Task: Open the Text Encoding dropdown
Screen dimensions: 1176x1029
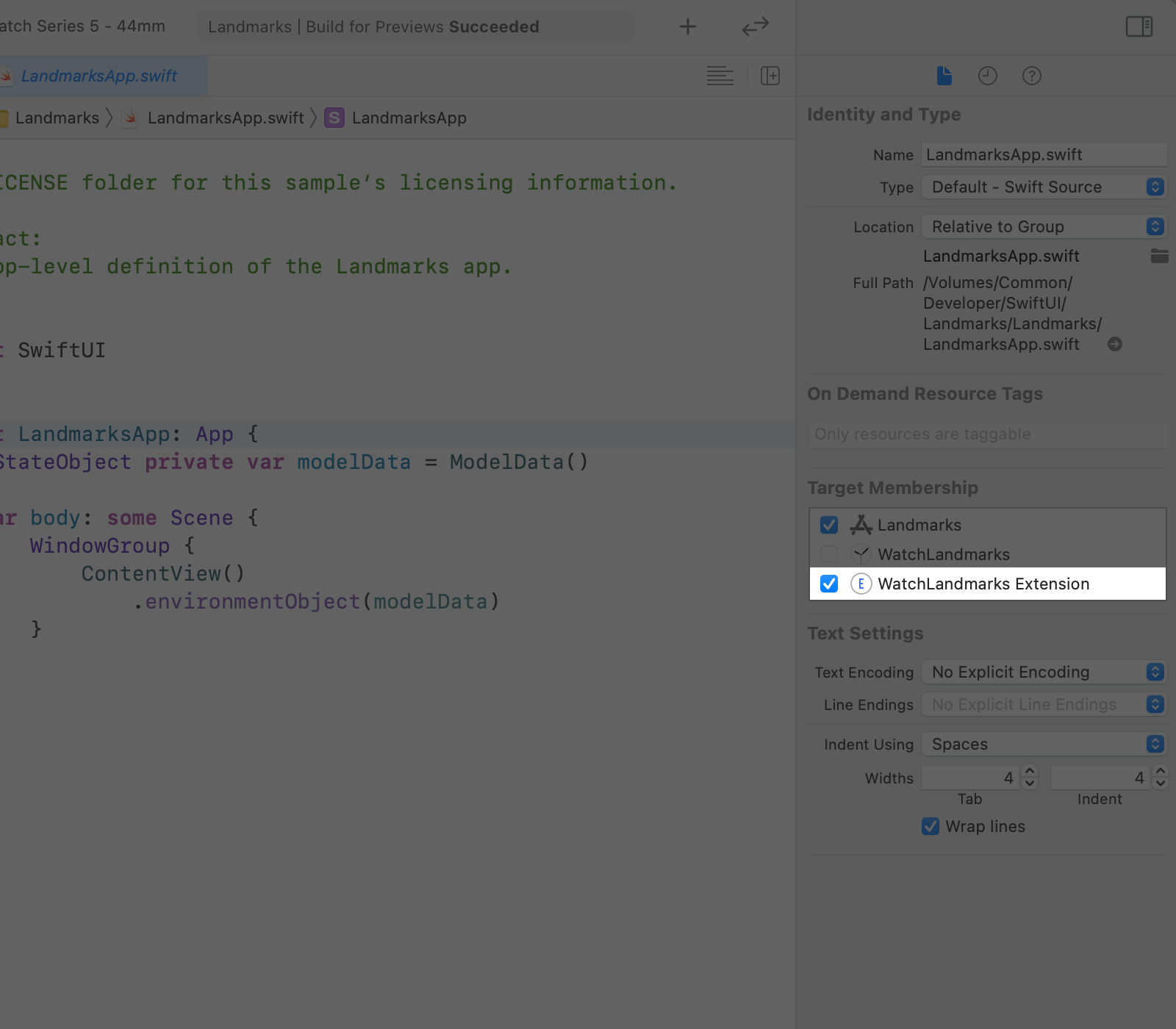Action: tap(1044, 673)
